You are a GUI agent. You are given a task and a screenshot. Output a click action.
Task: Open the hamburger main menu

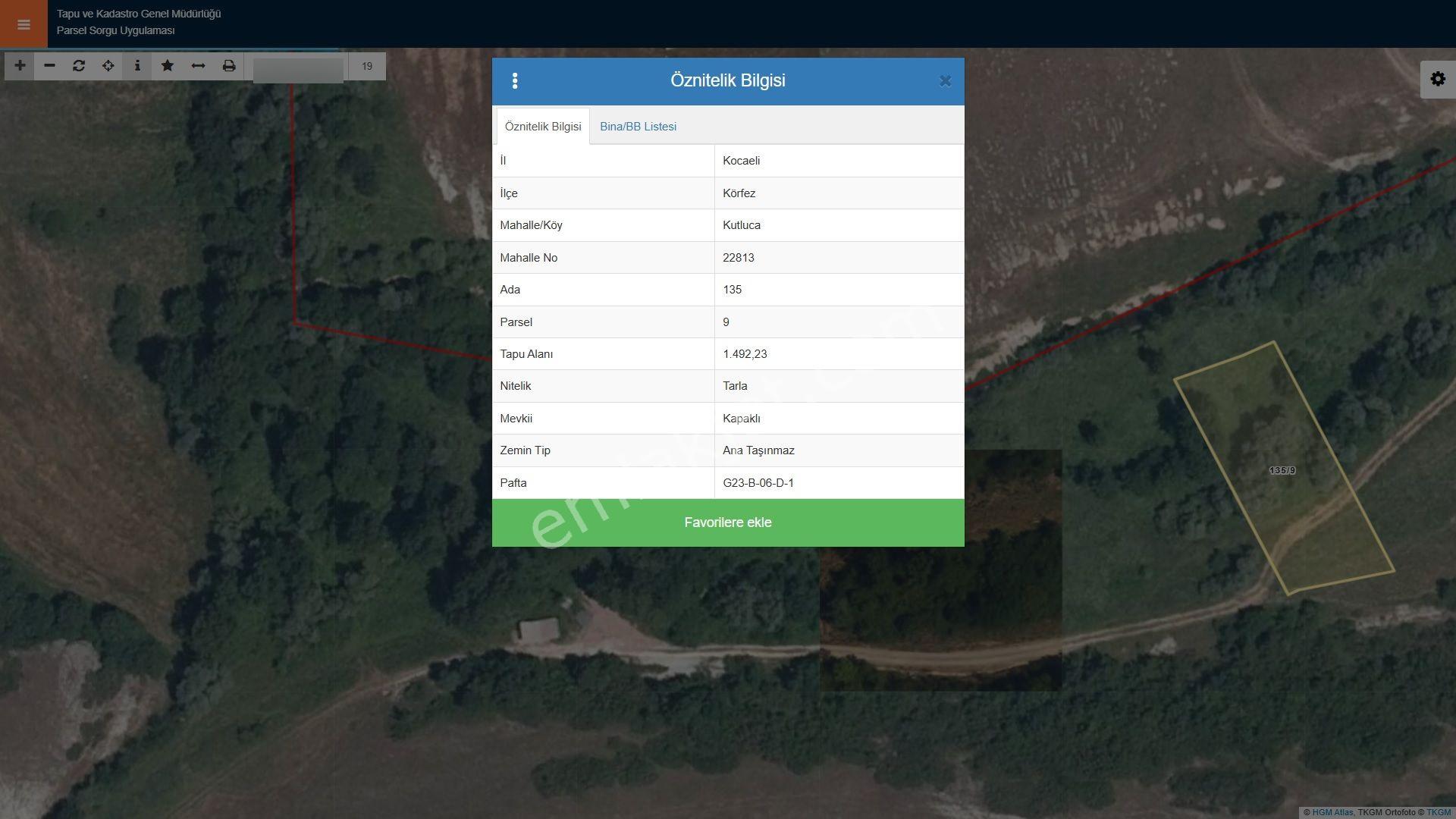[x=24, y=24]
